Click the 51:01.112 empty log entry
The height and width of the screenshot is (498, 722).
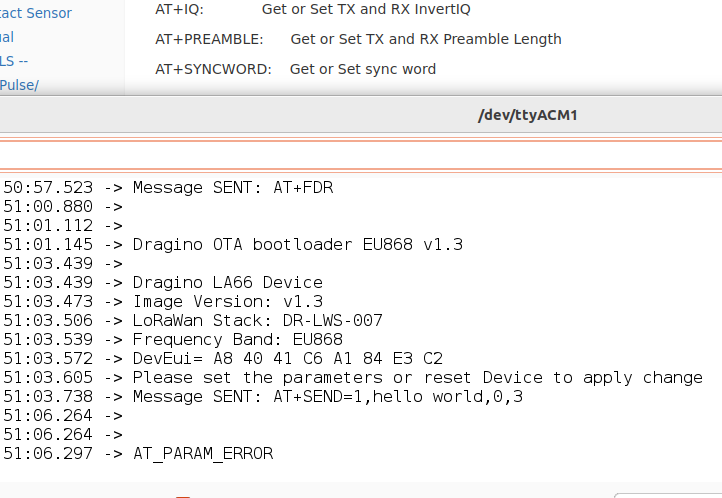pos(60,225)
